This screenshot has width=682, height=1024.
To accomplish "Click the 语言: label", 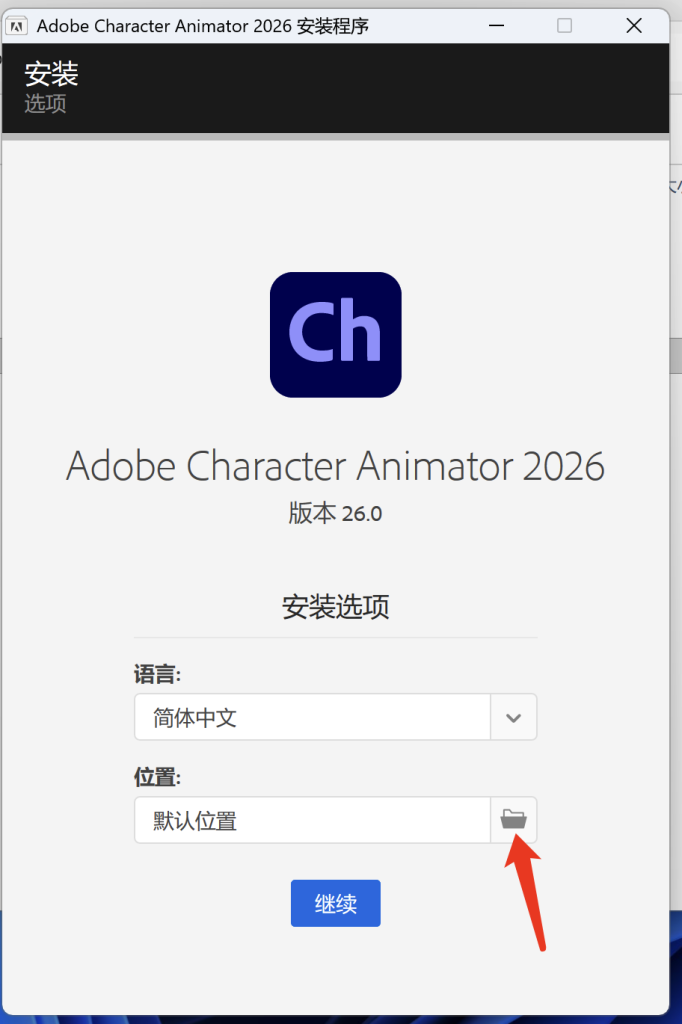I will click(158, 675).
